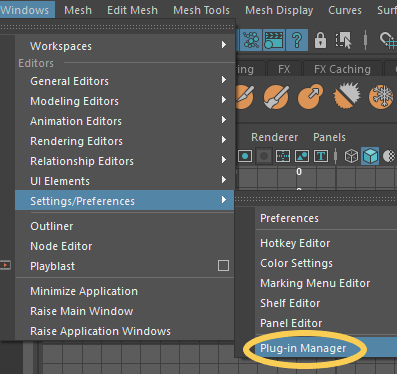Click the rendering selection mask clapperboard icon
397x374 pixels.
[x=274, y=40]
